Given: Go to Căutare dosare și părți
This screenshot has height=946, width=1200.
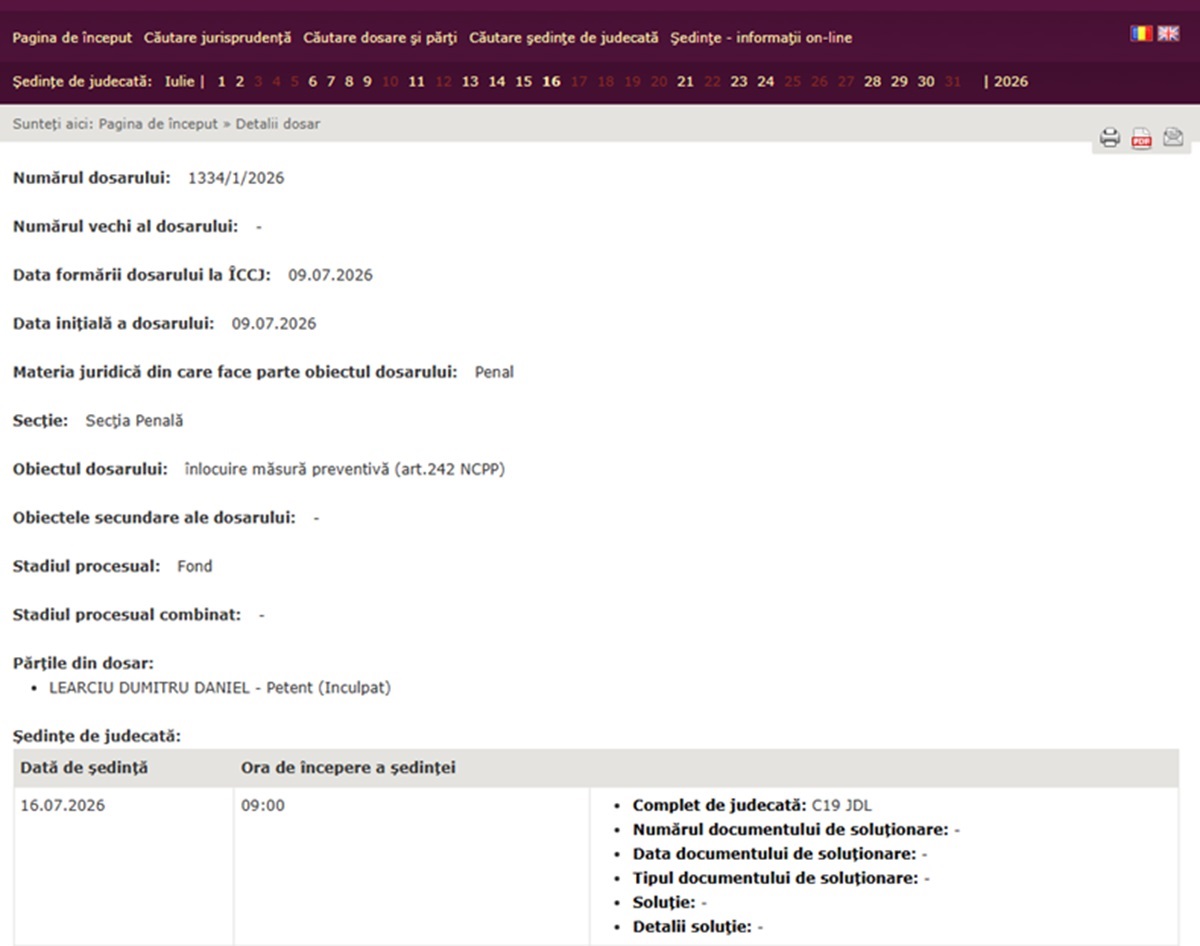Looking at the screenshot, I should click(380, 38).
